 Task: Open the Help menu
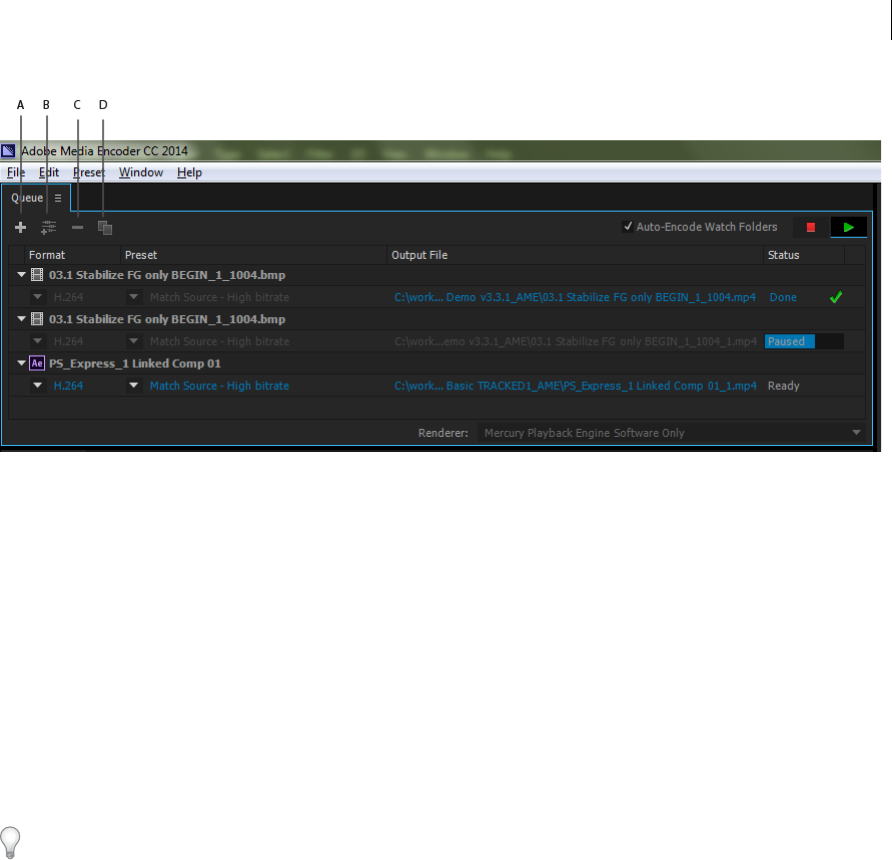[x=189, y=172]
